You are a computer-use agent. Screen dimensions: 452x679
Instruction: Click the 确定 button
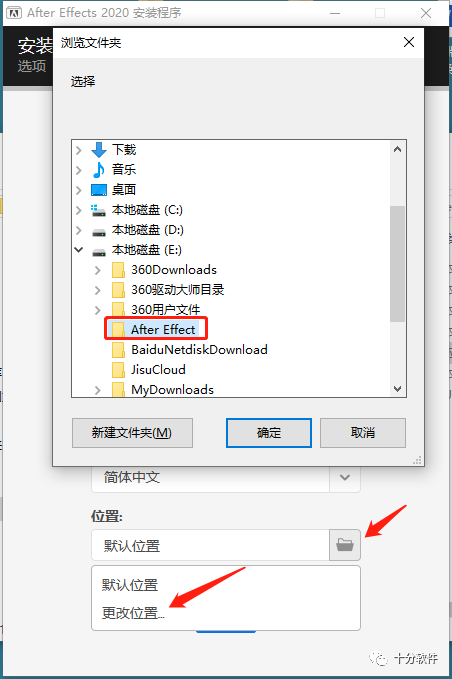point(268,433)
